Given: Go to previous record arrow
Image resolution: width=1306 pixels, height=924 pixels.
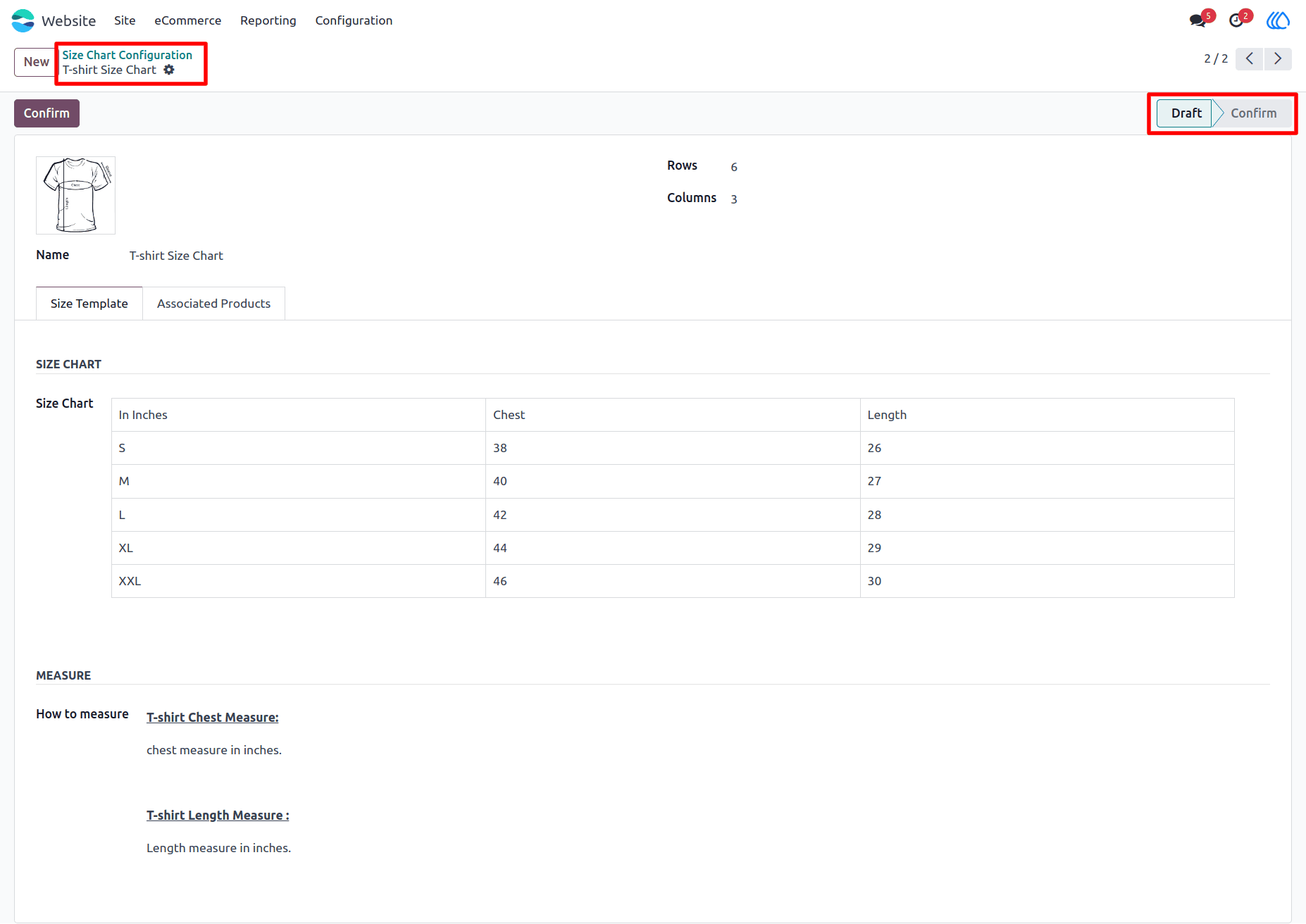Looking at the screenshot, I should click(x=1249, y=58).
